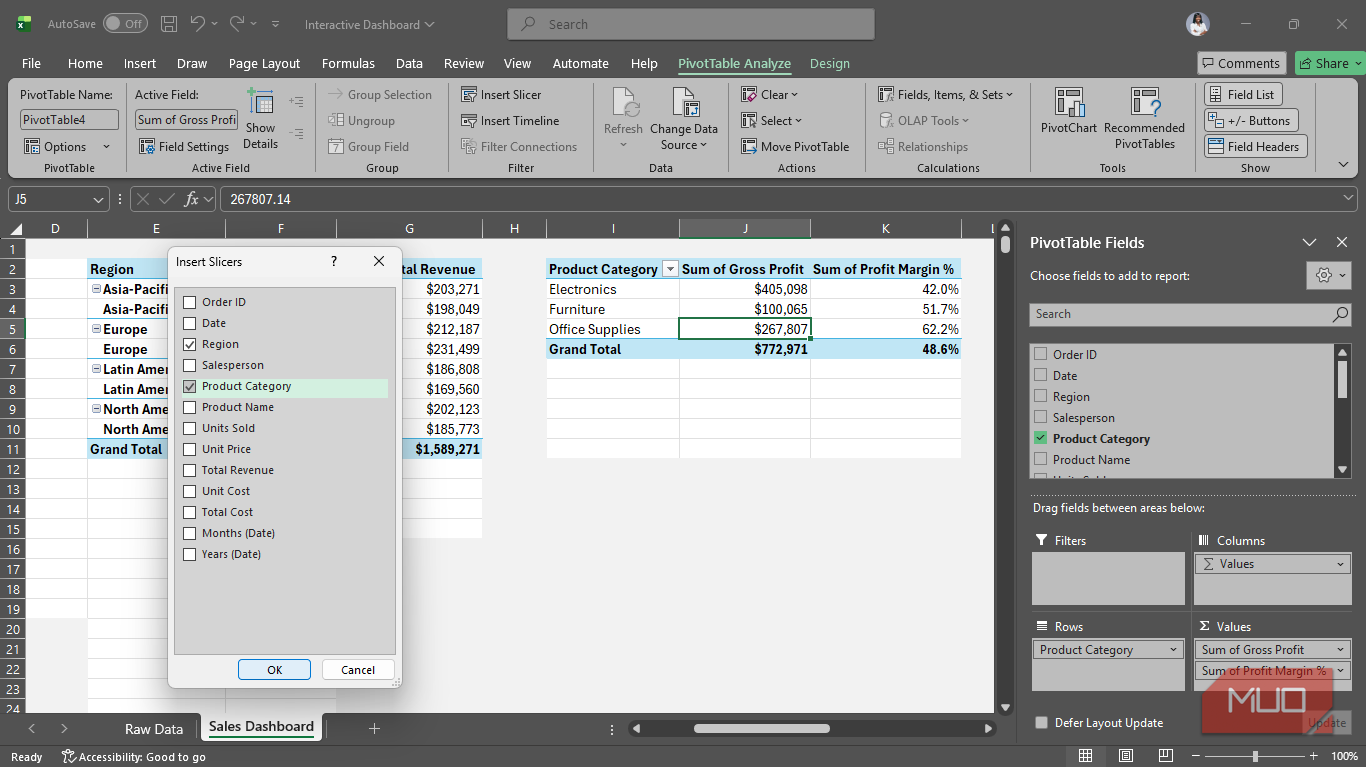Confirm with OK in Insert Slicers
The image size is (1366, 768).
274,670
